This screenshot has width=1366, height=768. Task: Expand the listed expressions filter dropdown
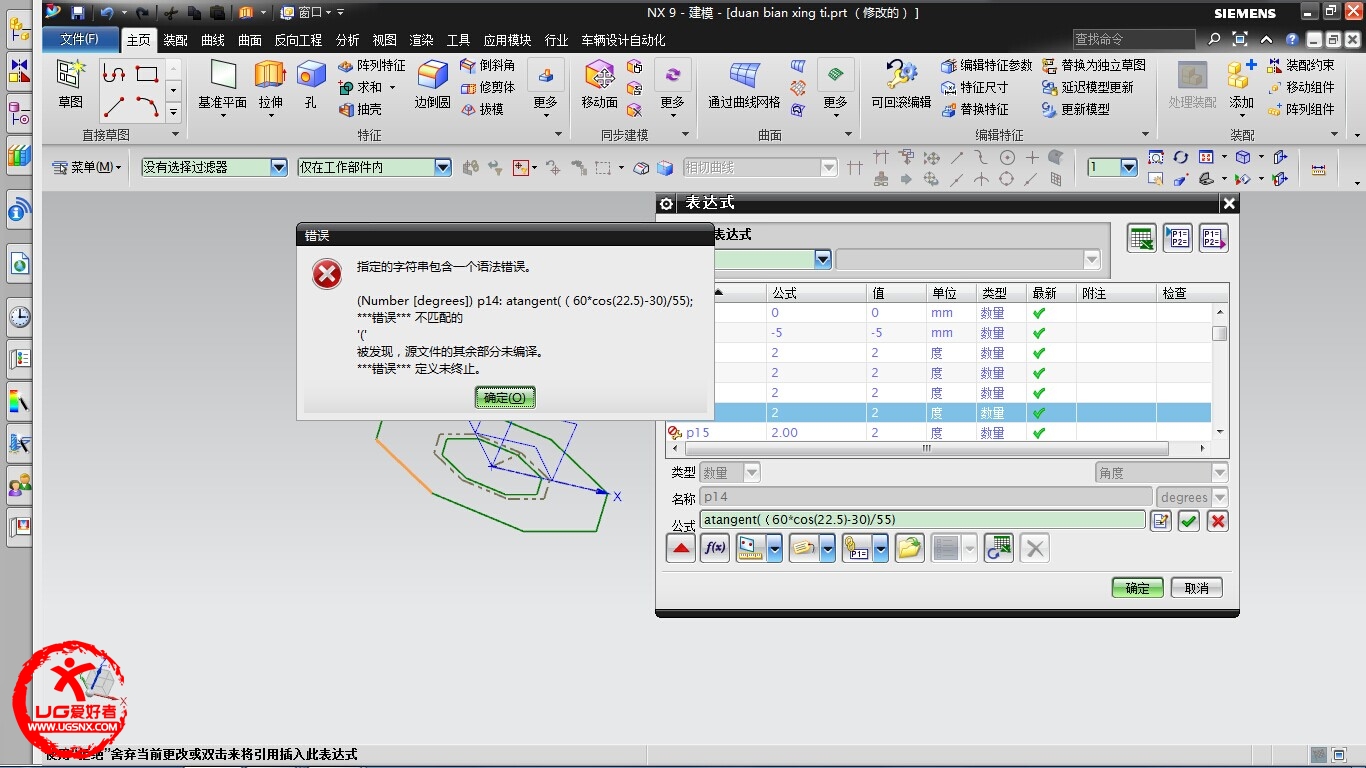coord(823,259)
